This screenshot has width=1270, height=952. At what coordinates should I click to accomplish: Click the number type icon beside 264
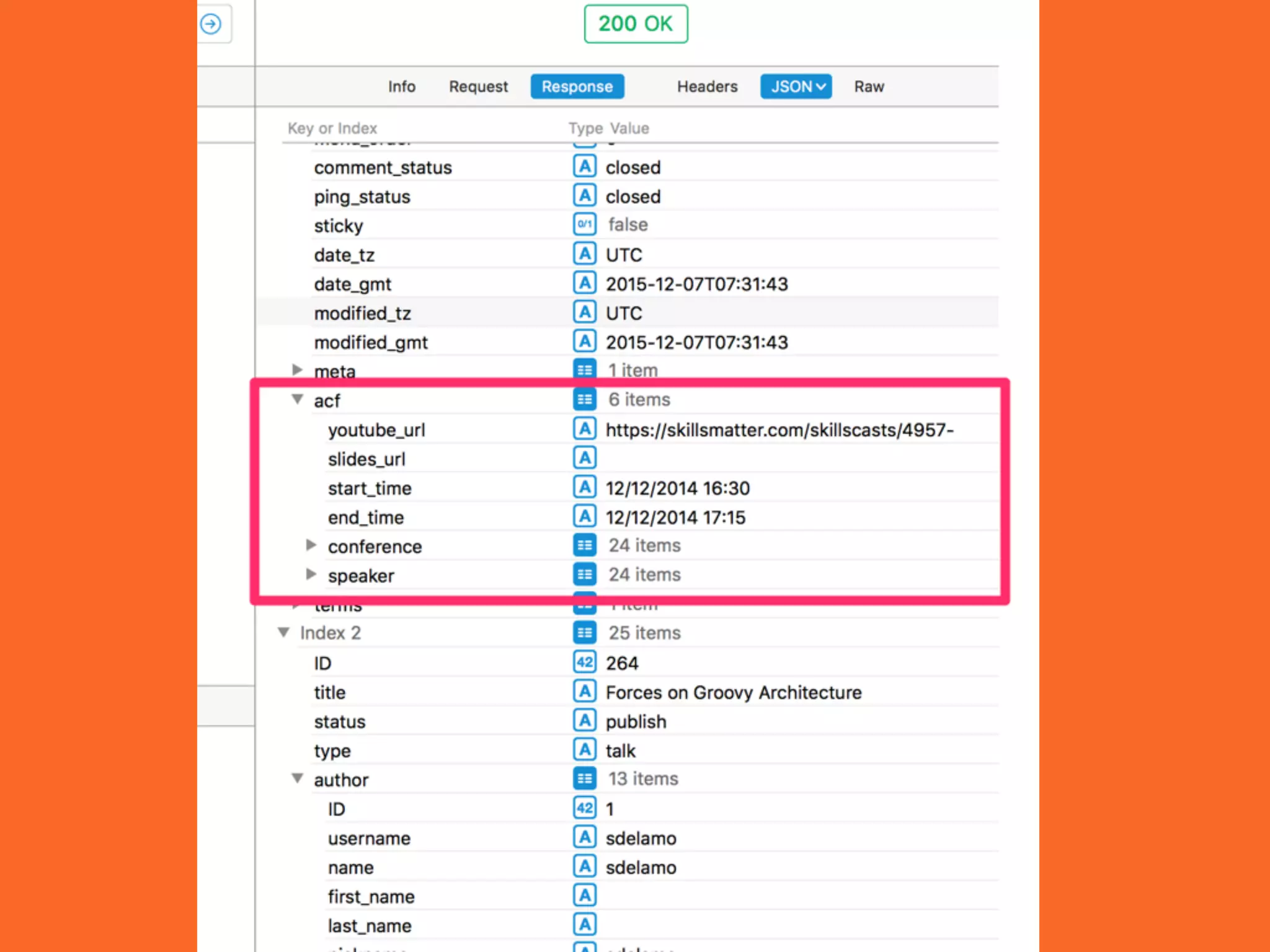point(584,663)
